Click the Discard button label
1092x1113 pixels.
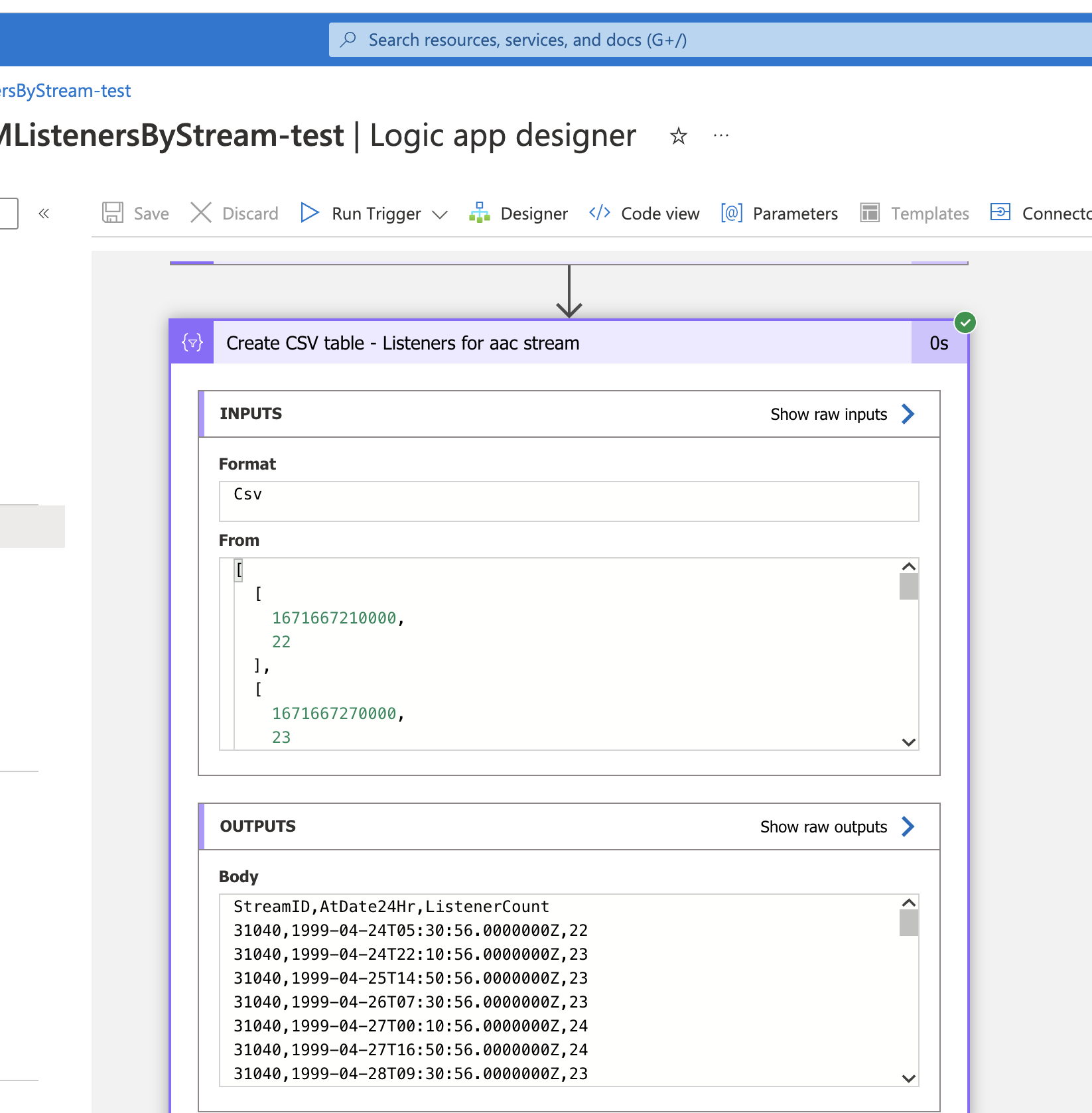pos(250,214)
